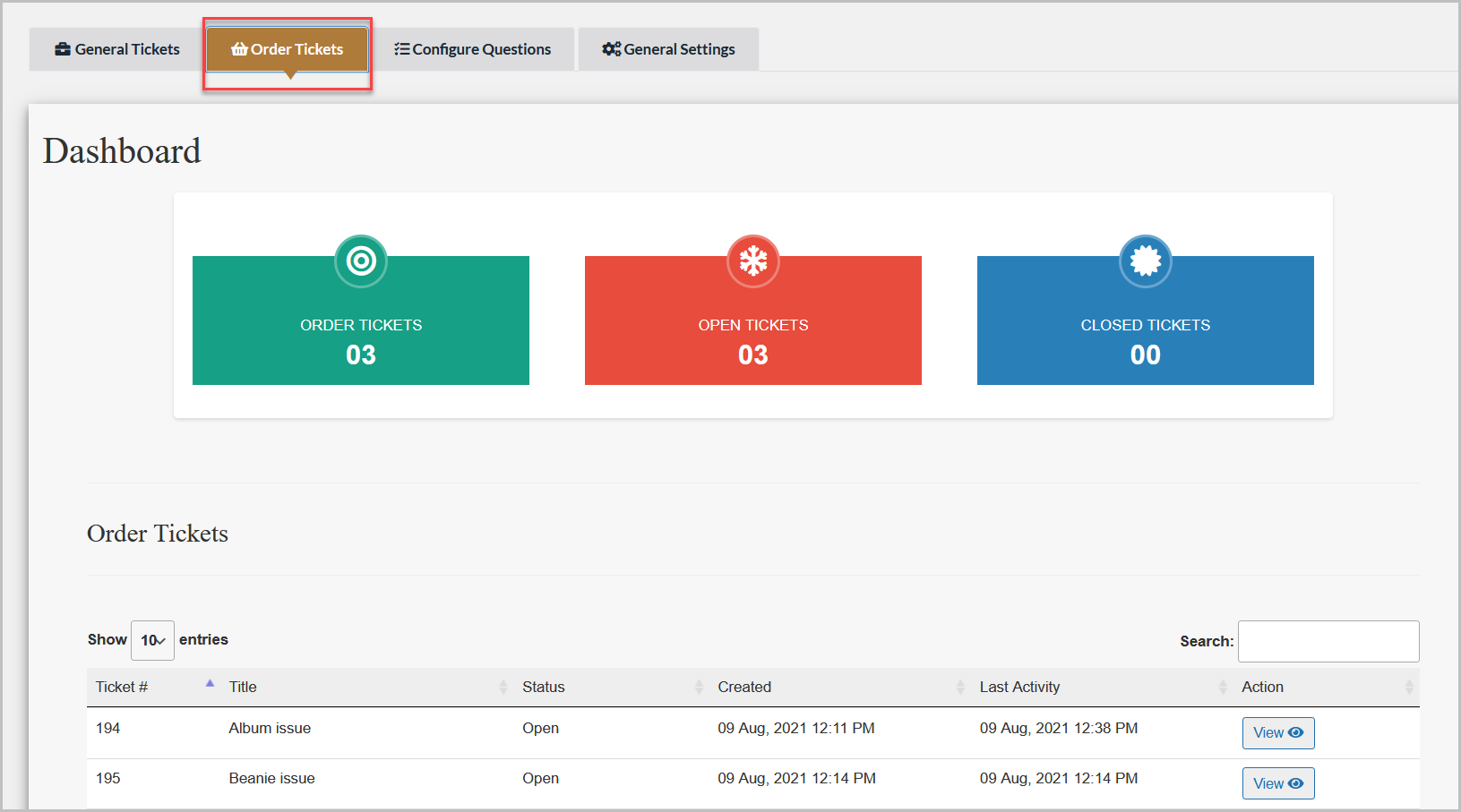The image size is (1461, 812).
Task: Click the sort arrows beside Last Activity
Action: coord(1225,687)
